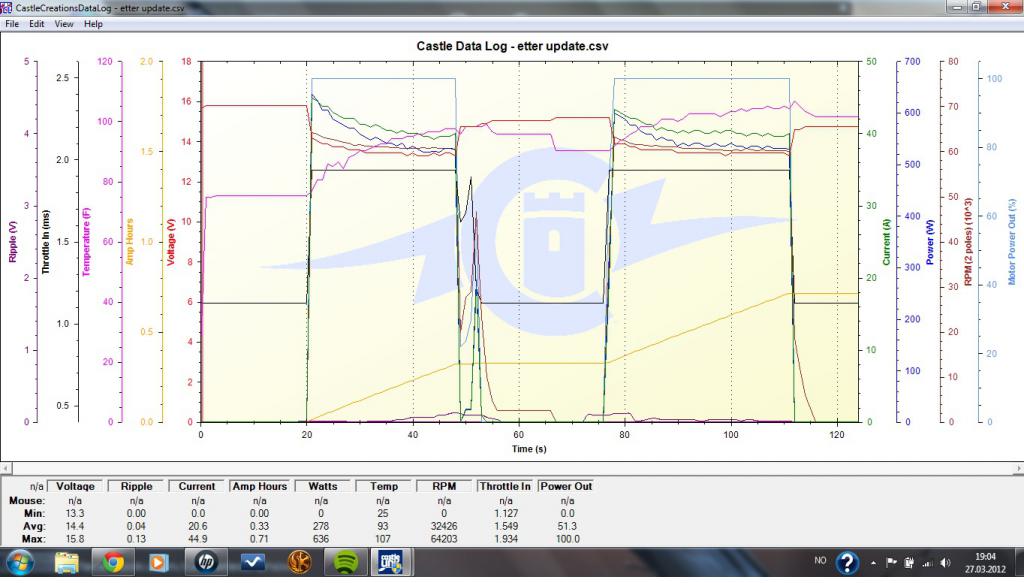Image resolution: width=1024 pixels, height=583 pixels.
Task: Click the Throttle In column header
Action: coord(506,486)
